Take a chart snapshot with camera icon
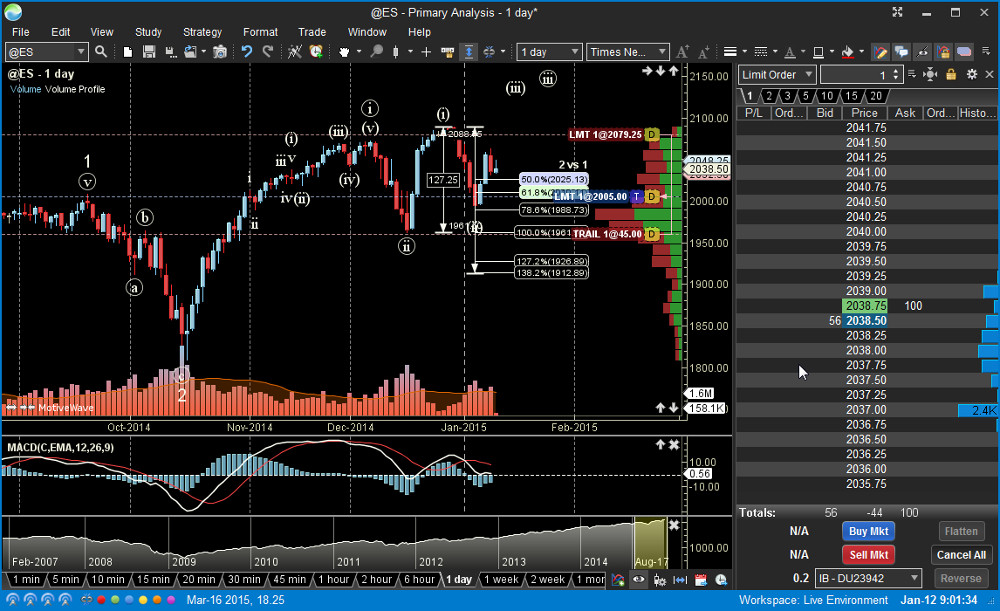 219,52
